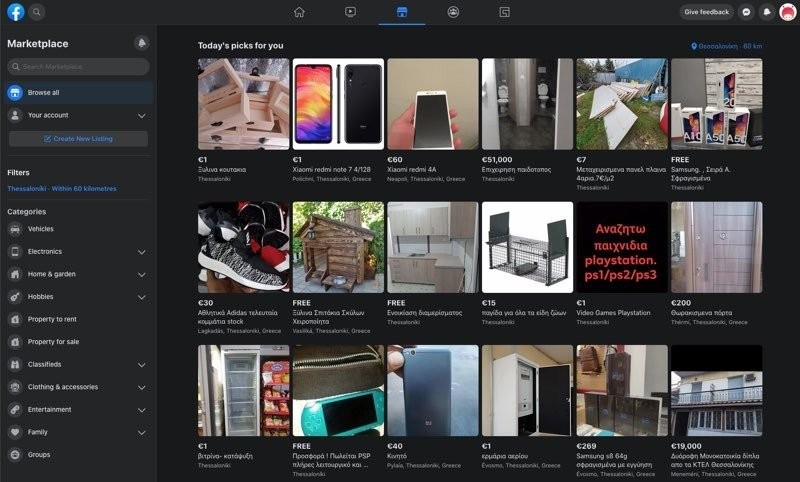Click the Give feedback button
This screenshot has height=482, width=800.
tap(707, 12)
